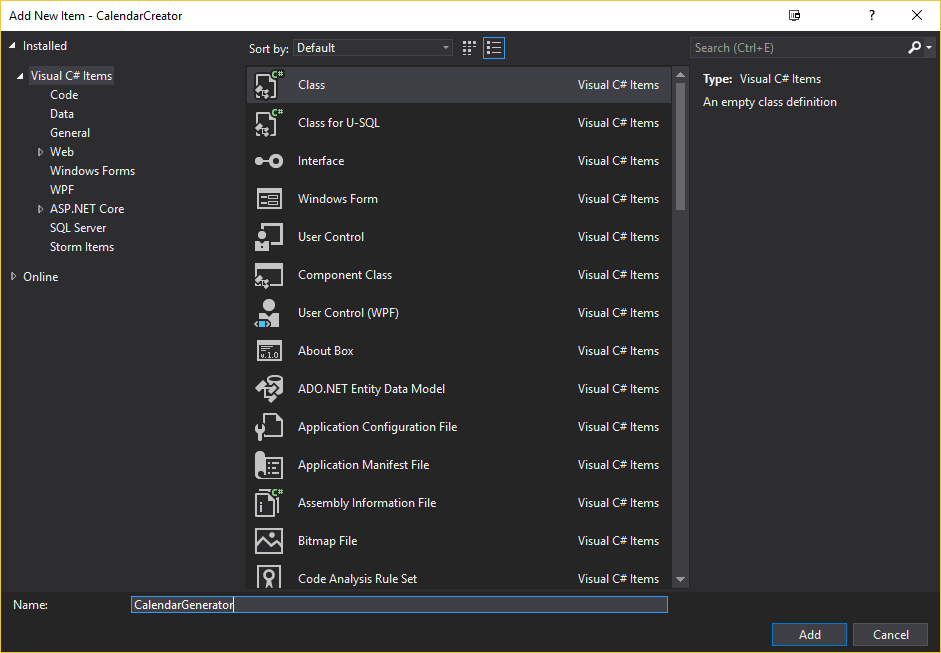This screenshot has height=653, width=941.
Task: Open the Sort by dropdown
Action: tap(374, 48)
